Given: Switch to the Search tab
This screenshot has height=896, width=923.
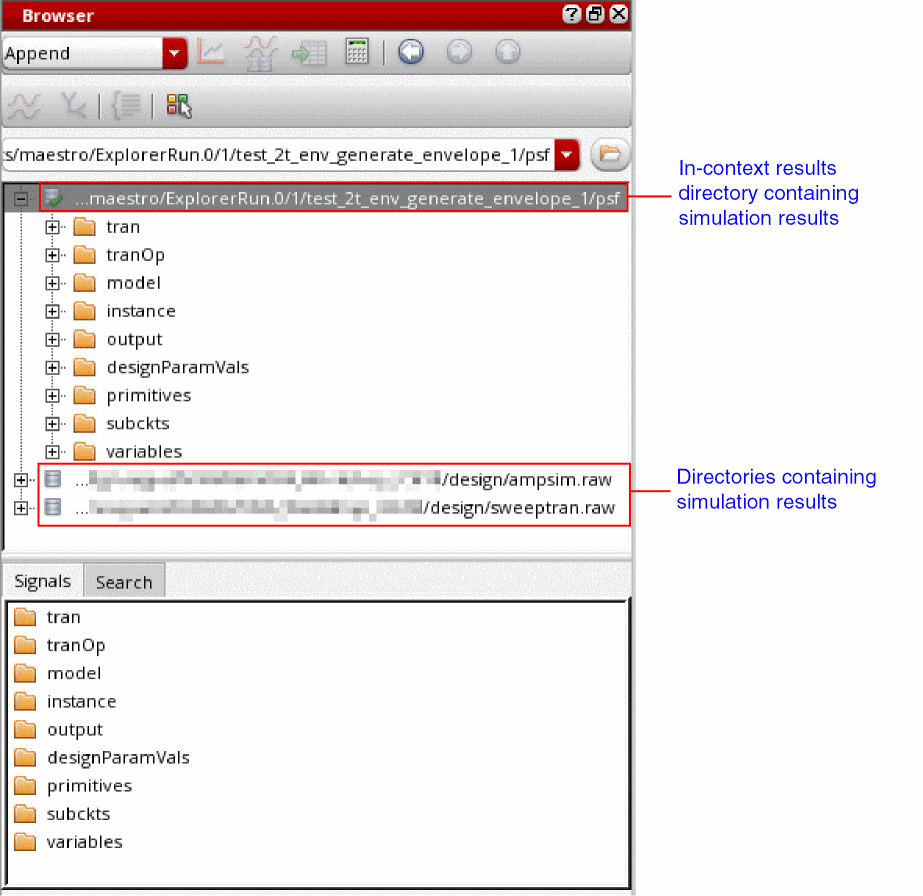Looking at the screenshot, I should click(x=124, y=582).
